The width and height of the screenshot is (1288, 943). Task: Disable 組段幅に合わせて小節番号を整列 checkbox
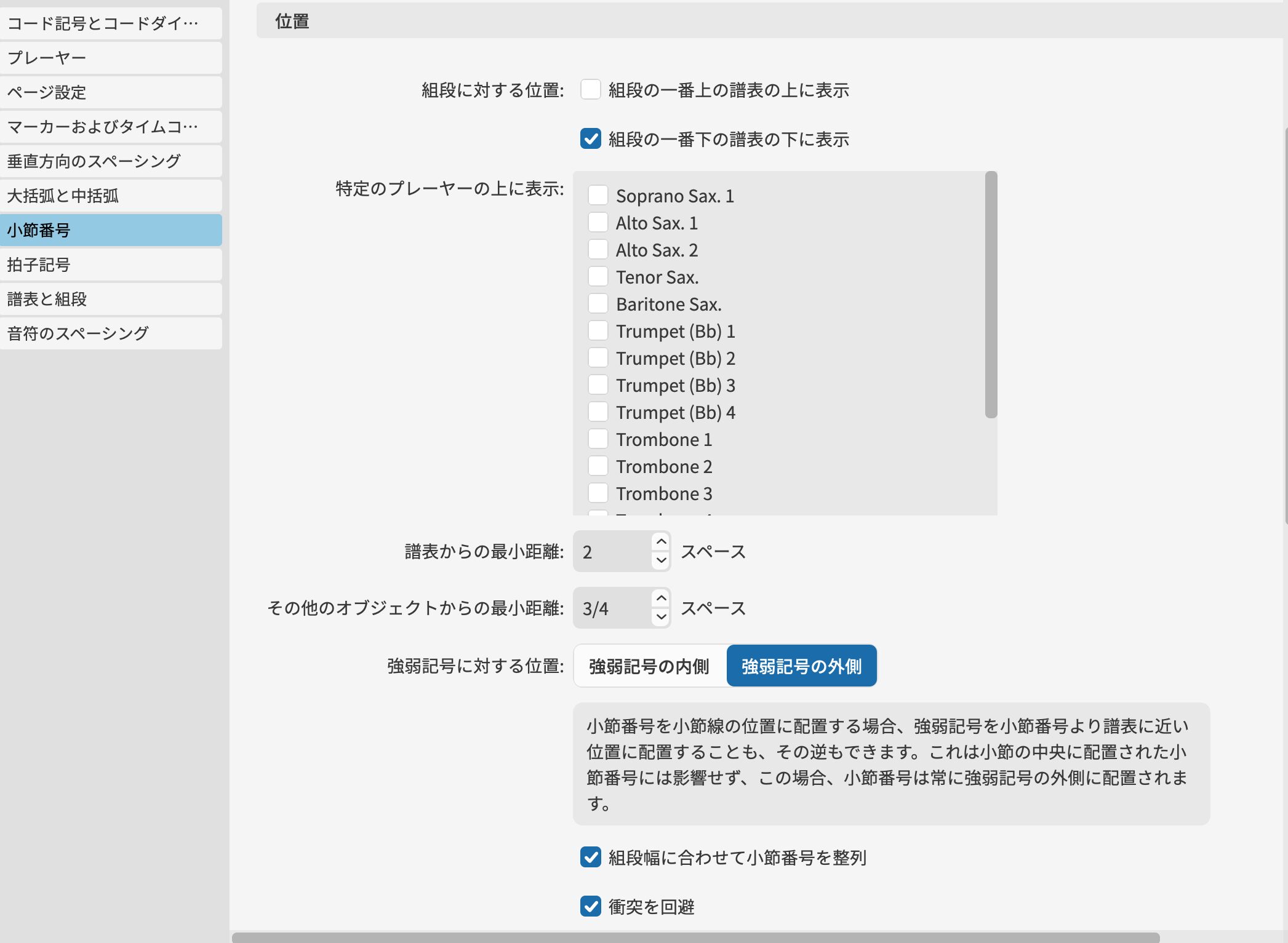[590, 857]
